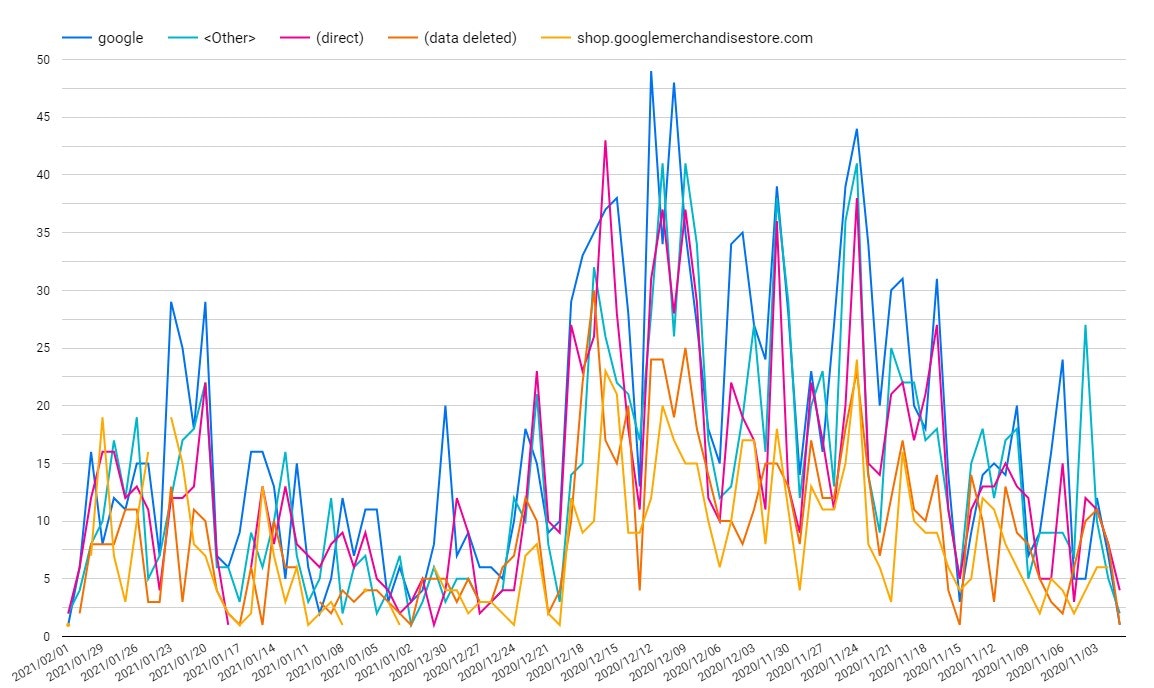Screen dimensions: 1154x688
Task: Click the orange (data deleted) legend marker
Action: click(x=403, y=38)
